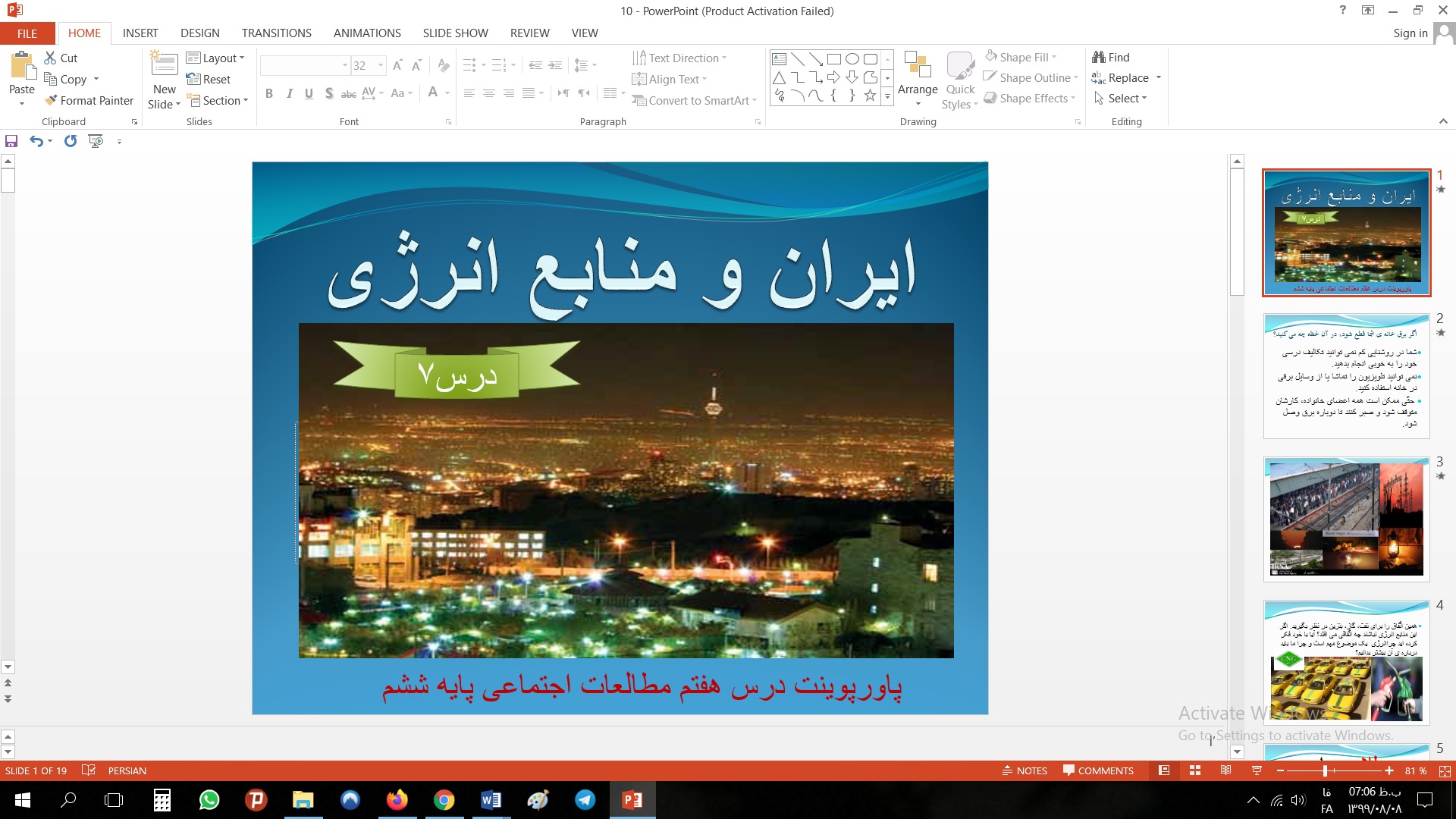Screen dimensions: 1456x819
Task: Start slide show from status bar icon
Action: click(x=1257, y=770)
